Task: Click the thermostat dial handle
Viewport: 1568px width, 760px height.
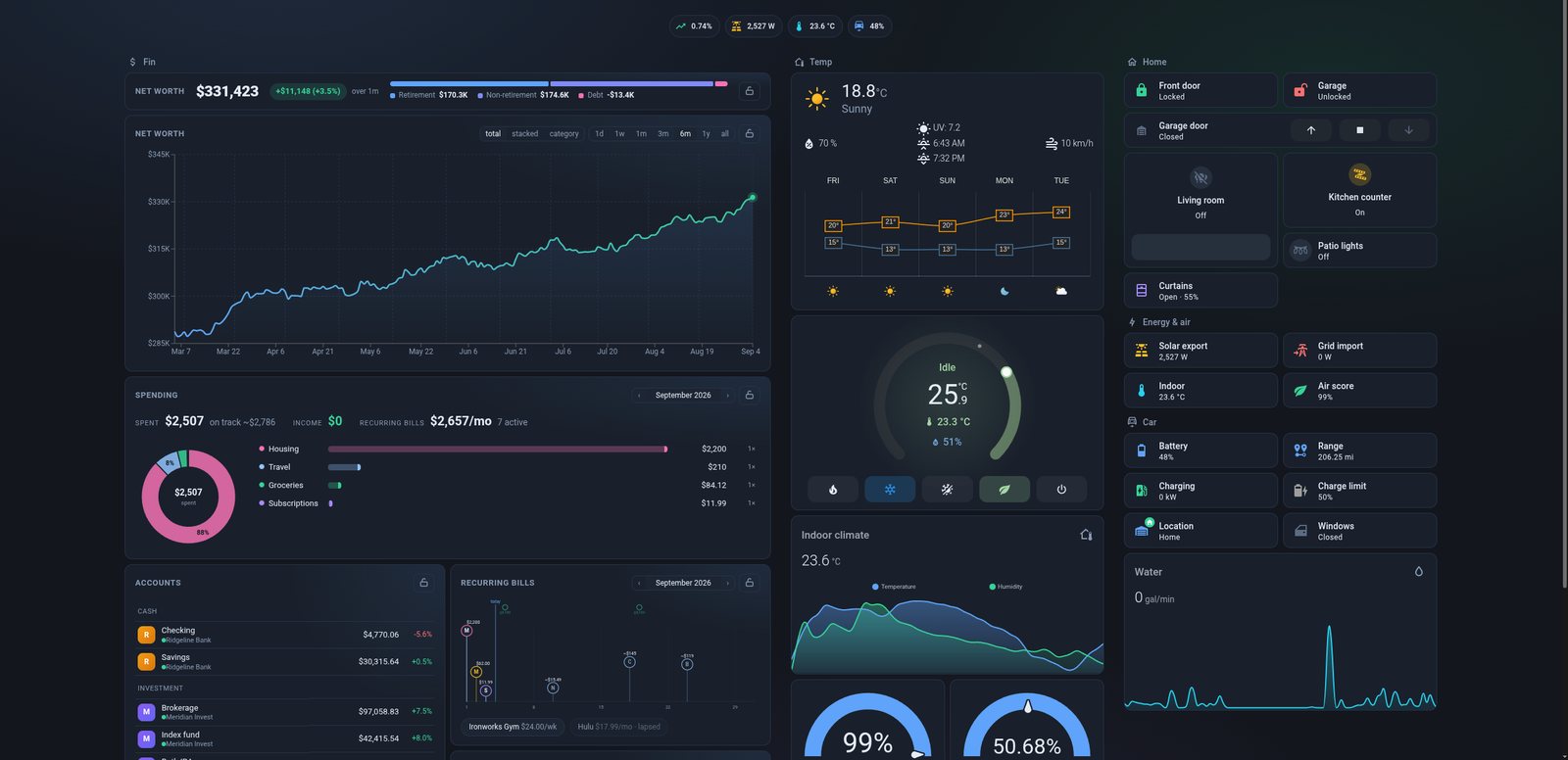Action: [x=1005, y=372]
